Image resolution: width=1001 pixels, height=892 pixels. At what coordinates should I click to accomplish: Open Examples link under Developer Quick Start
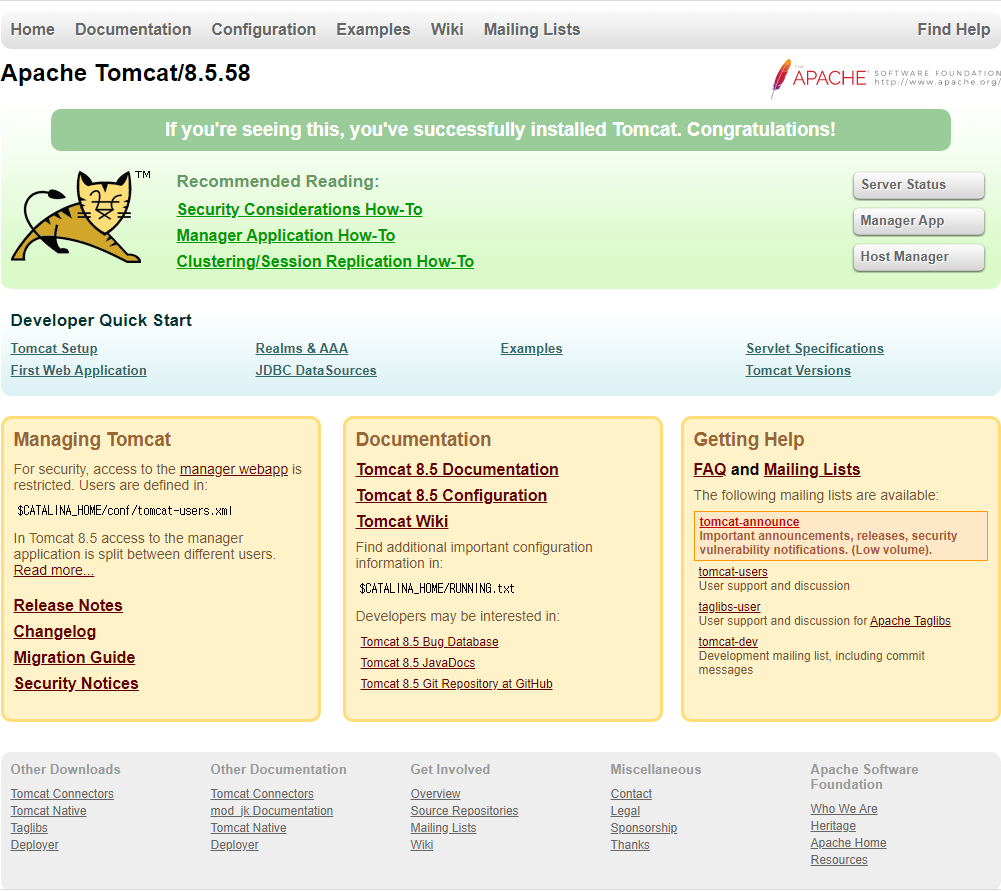[531, 349]
